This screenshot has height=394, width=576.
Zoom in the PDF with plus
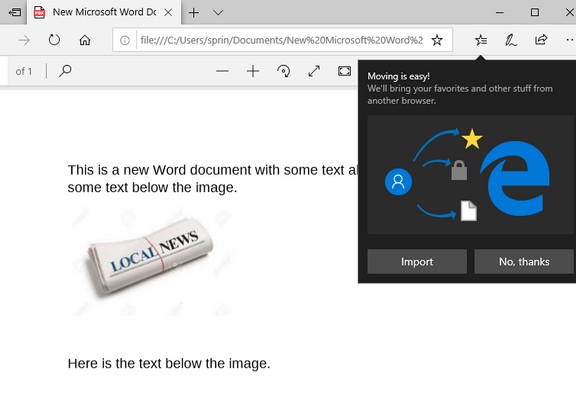(x=253, y=71)
